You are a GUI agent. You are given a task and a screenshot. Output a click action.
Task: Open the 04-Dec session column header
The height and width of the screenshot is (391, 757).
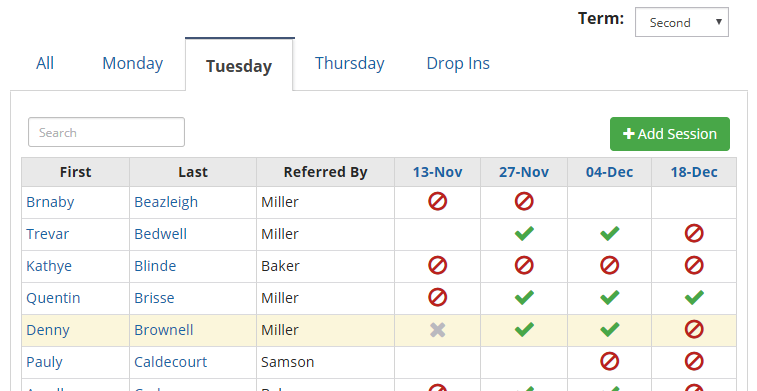pyautogui.click(x=609, y=172)
